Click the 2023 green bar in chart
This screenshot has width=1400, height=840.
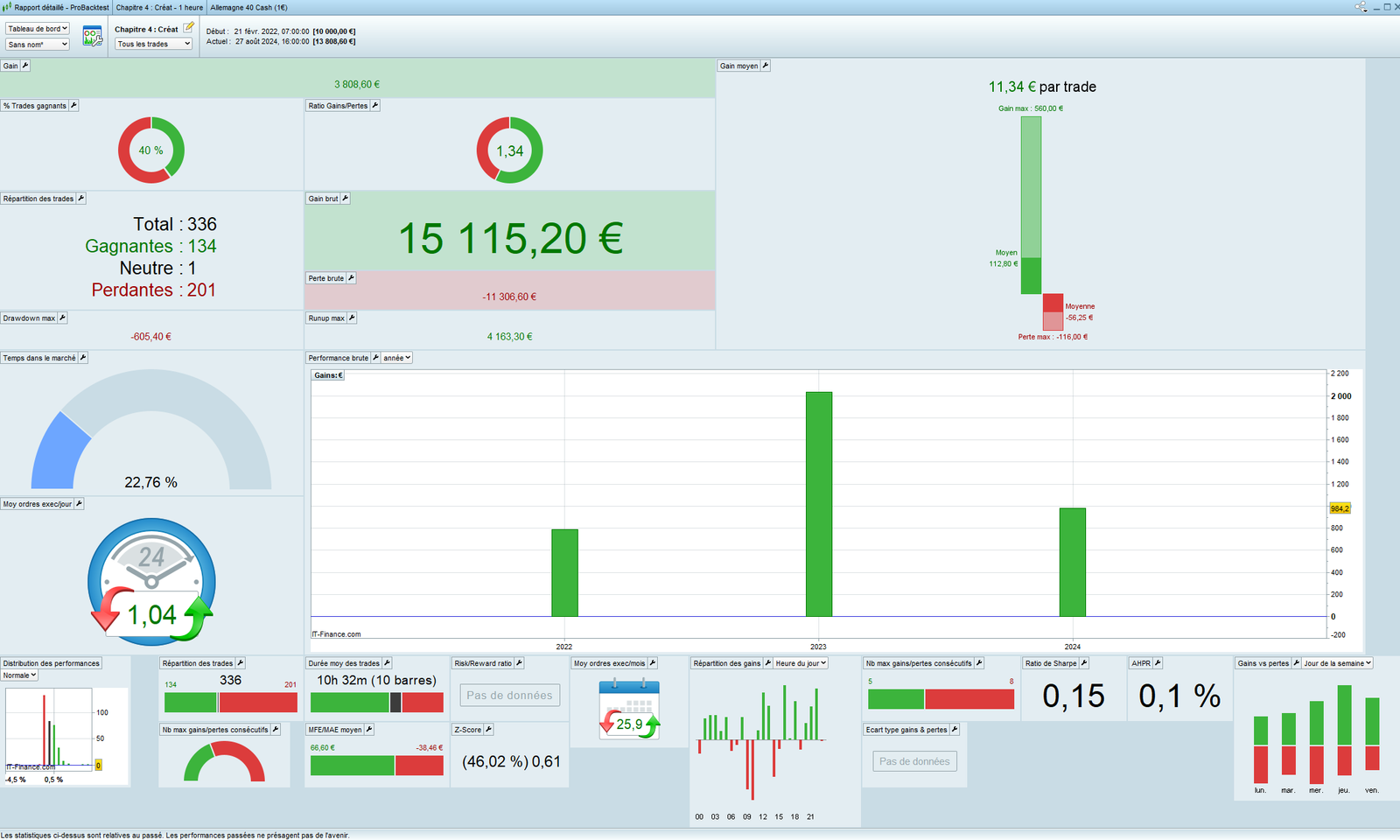tap(818, 504)
